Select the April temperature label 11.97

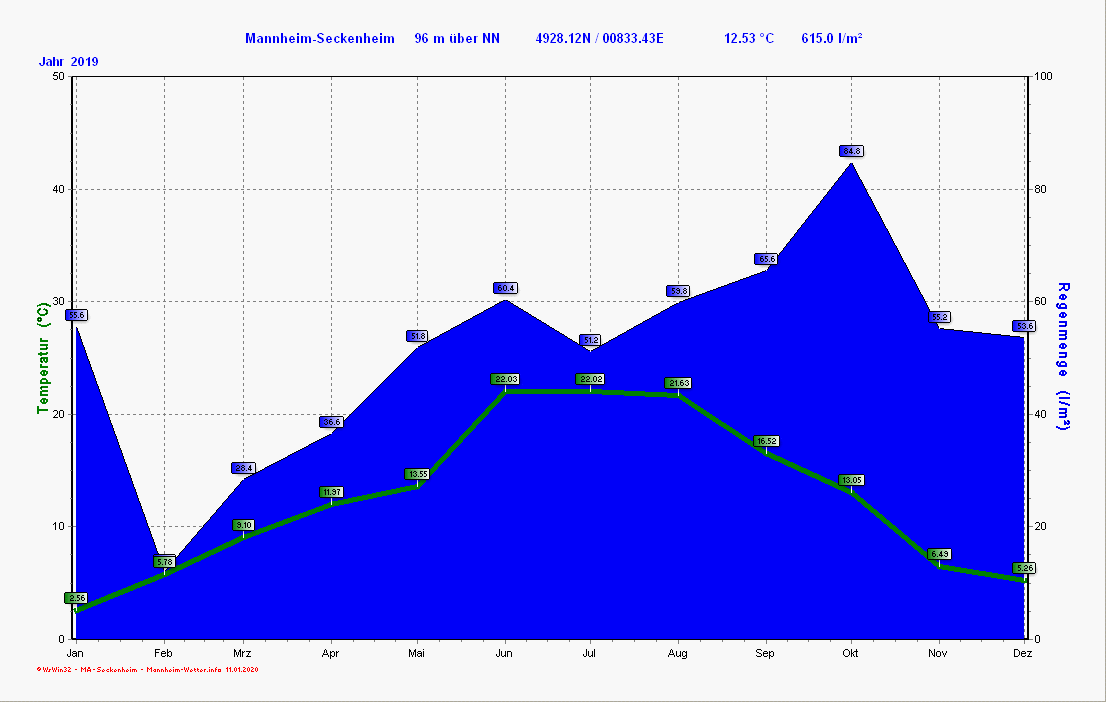[331, 492]
